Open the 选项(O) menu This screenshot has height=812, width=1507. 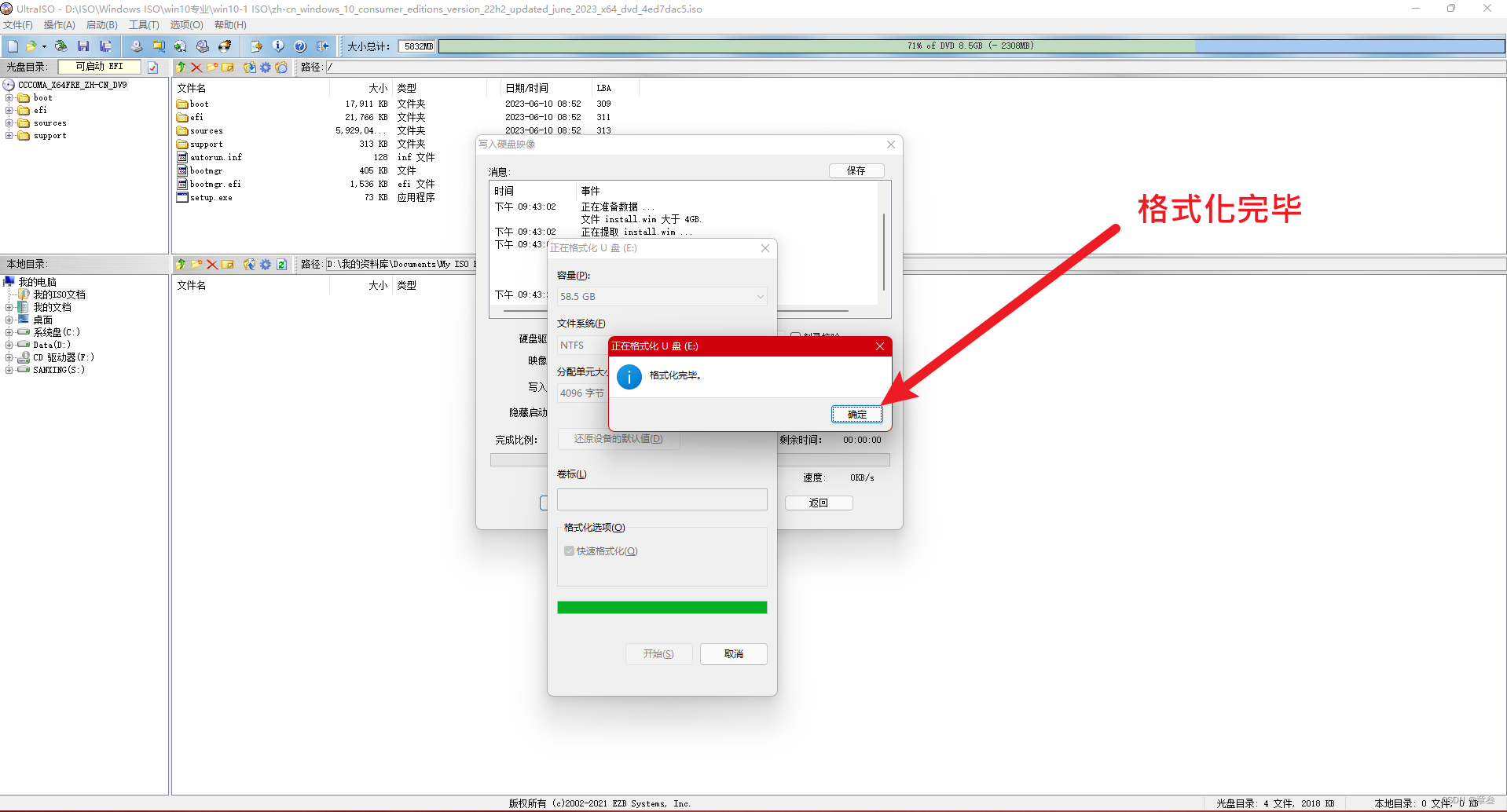(x=187, y=25)
